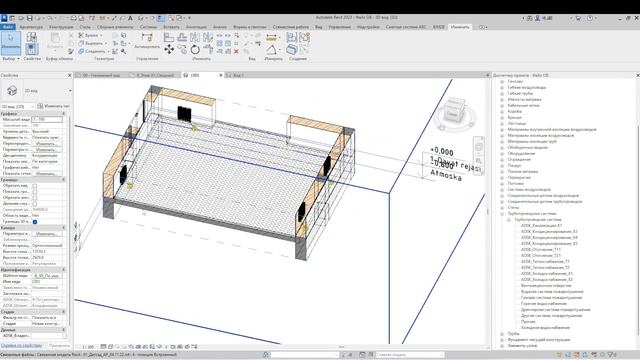Select the Align tool

169,38
